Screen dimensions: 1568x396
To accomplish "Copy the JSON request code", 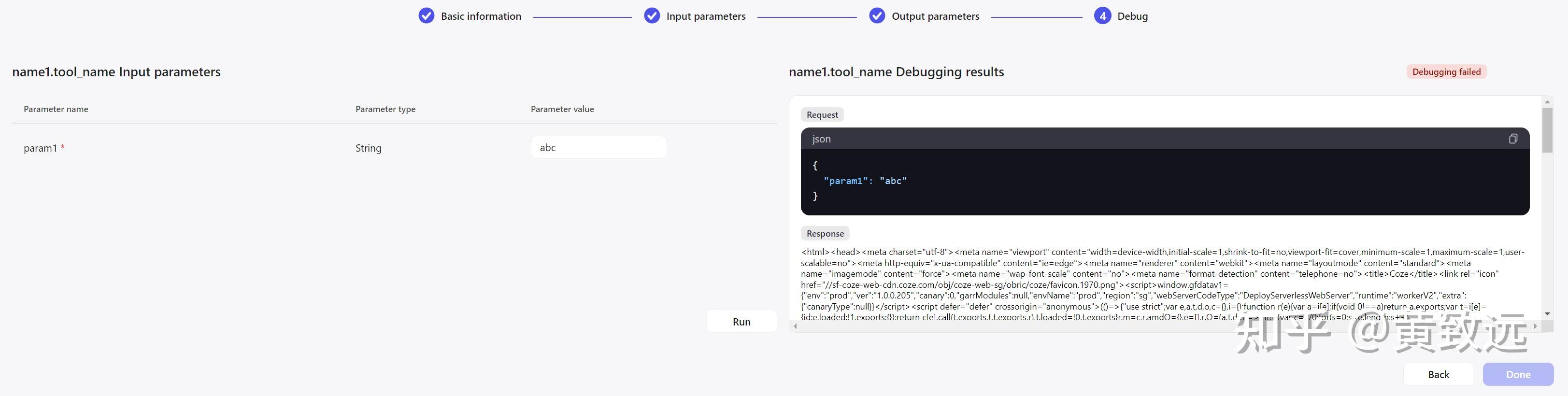I will coord(1512,139).
